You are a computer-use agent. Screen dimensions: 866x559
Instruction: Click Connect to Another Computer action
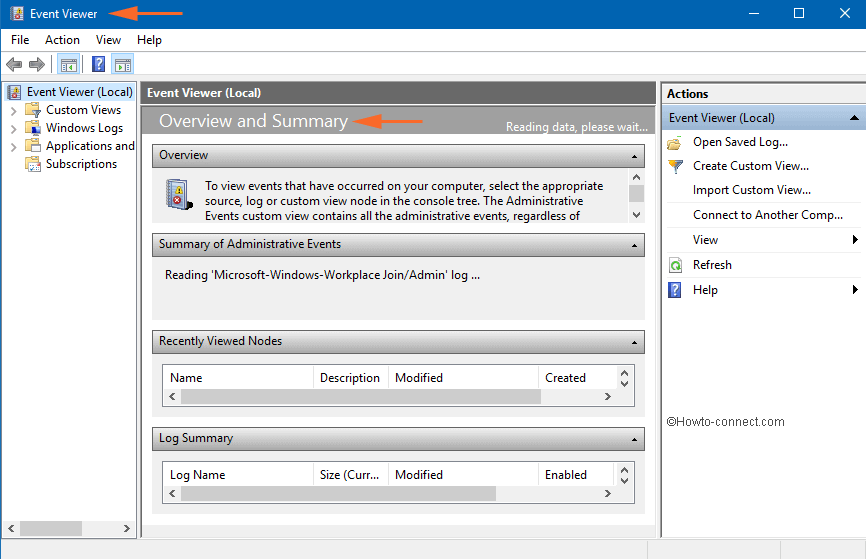pos(768,215)
